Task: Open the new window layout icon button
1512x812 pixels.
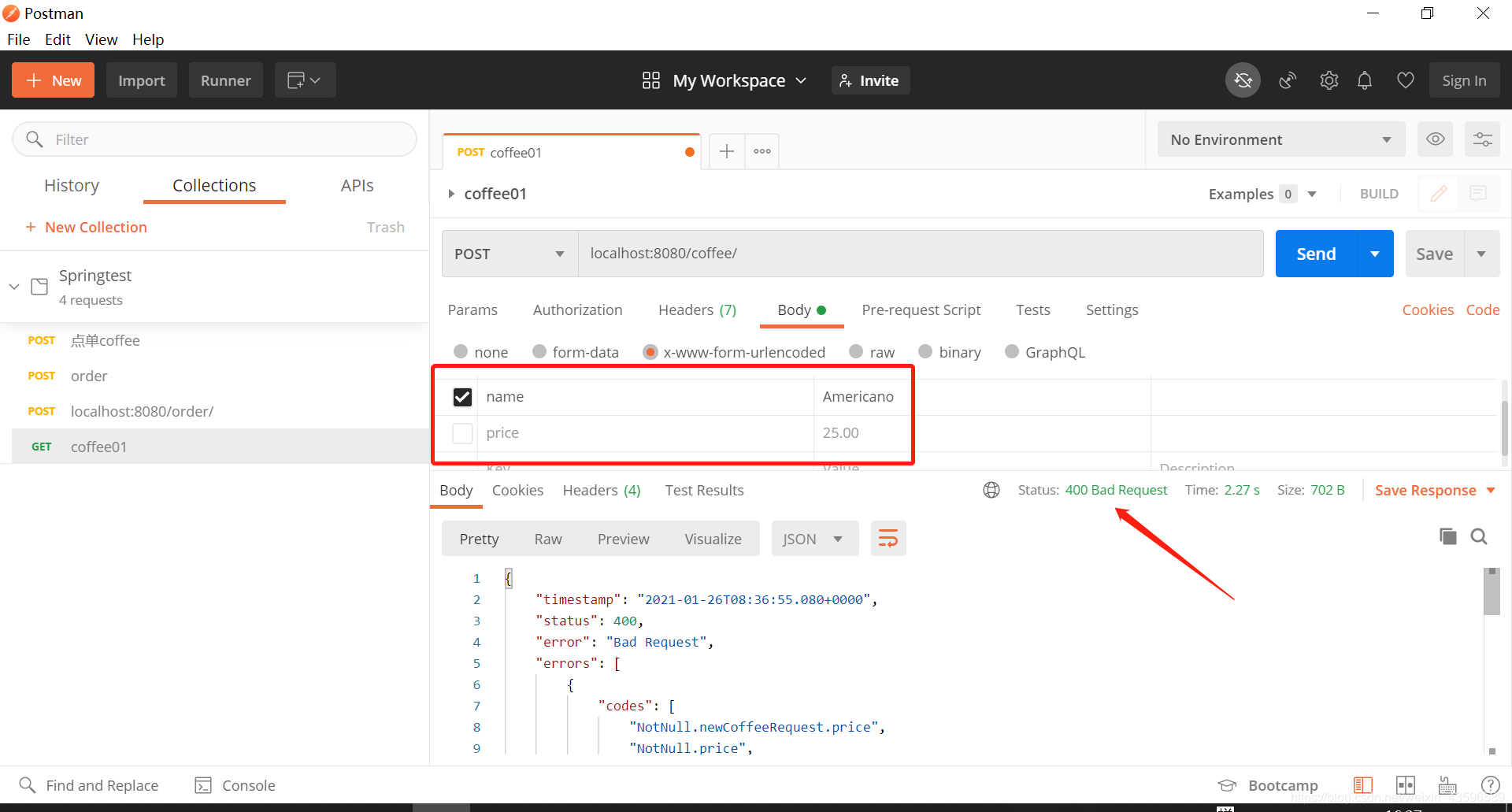Action: coord(305,80)
